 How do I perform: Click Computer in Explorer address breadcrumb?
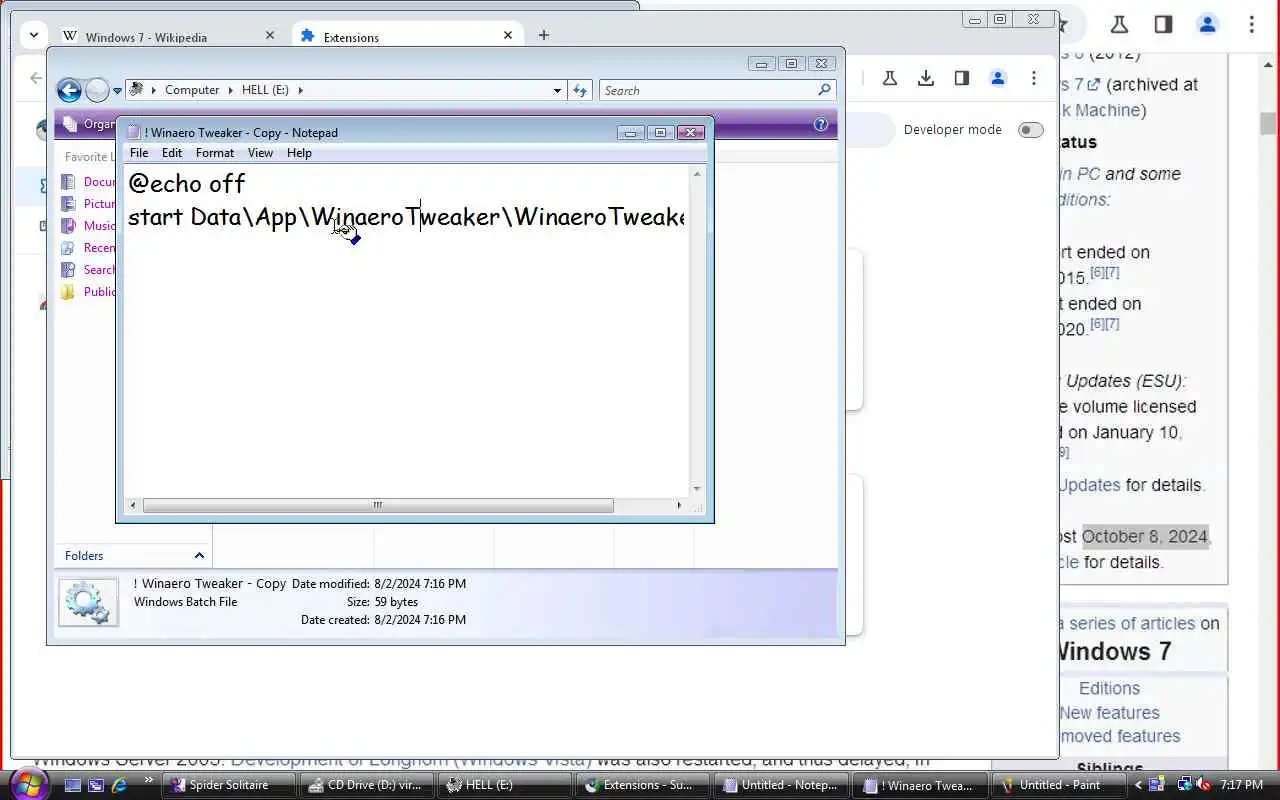click(192, 90)
